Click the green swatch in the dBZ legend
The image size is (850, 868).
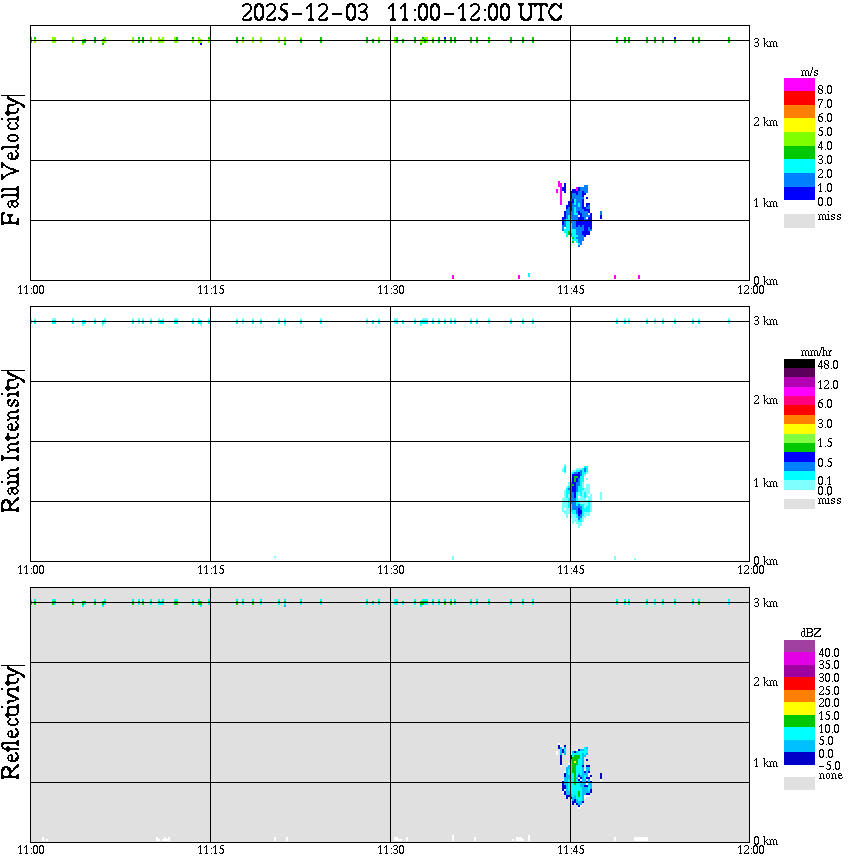799,721
